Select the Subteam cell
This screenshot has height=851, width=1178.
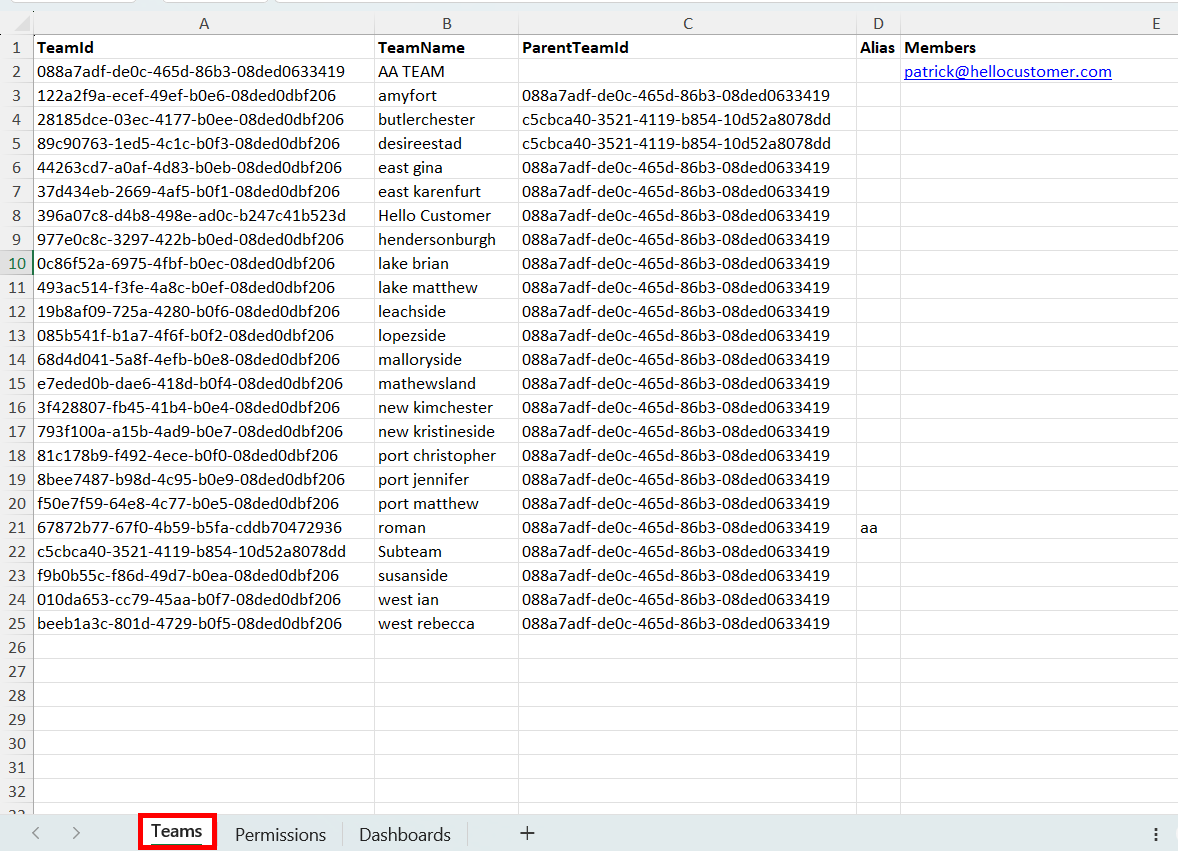click(446, 551)
